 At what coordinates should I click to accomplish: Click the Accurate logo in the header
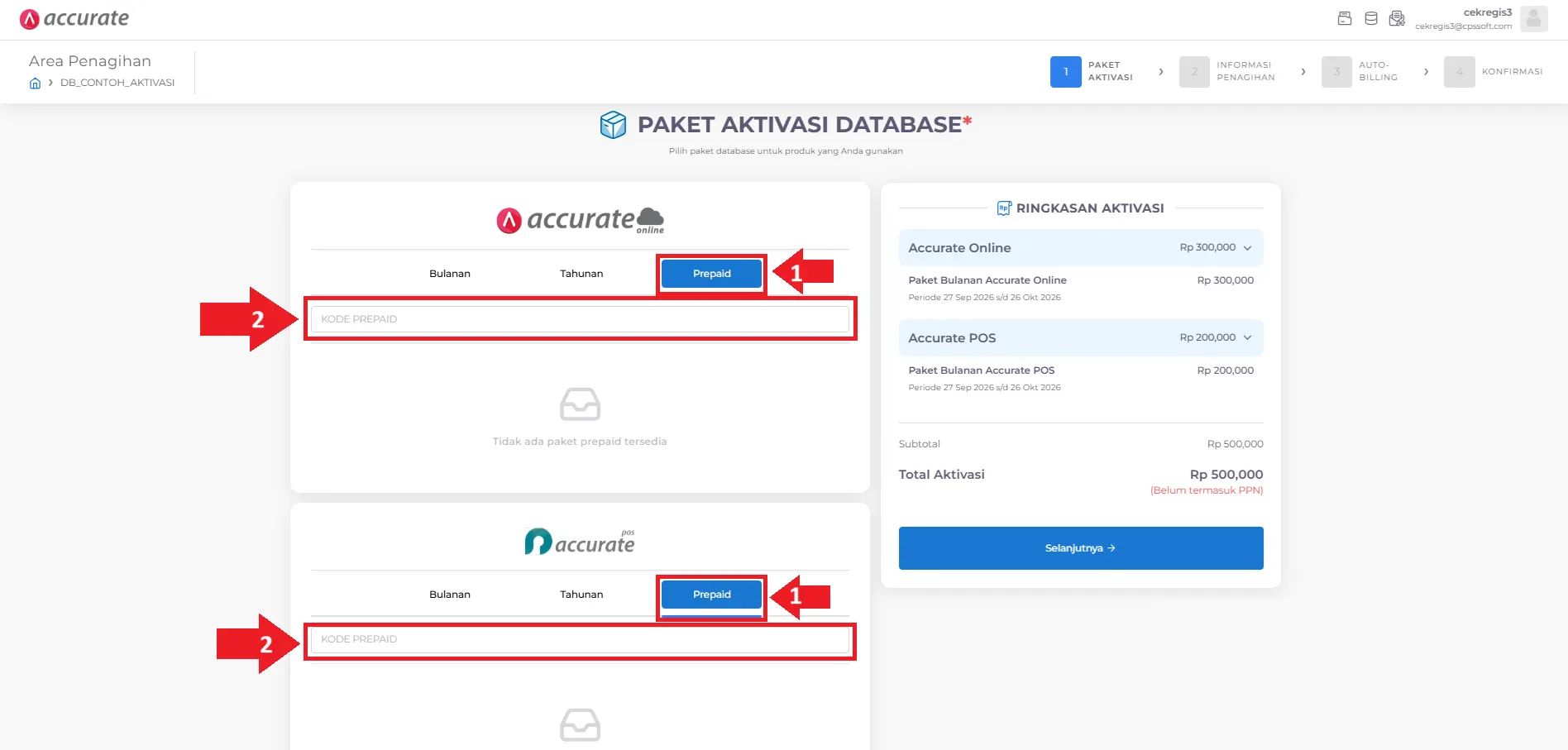click(x=74, y=18)
